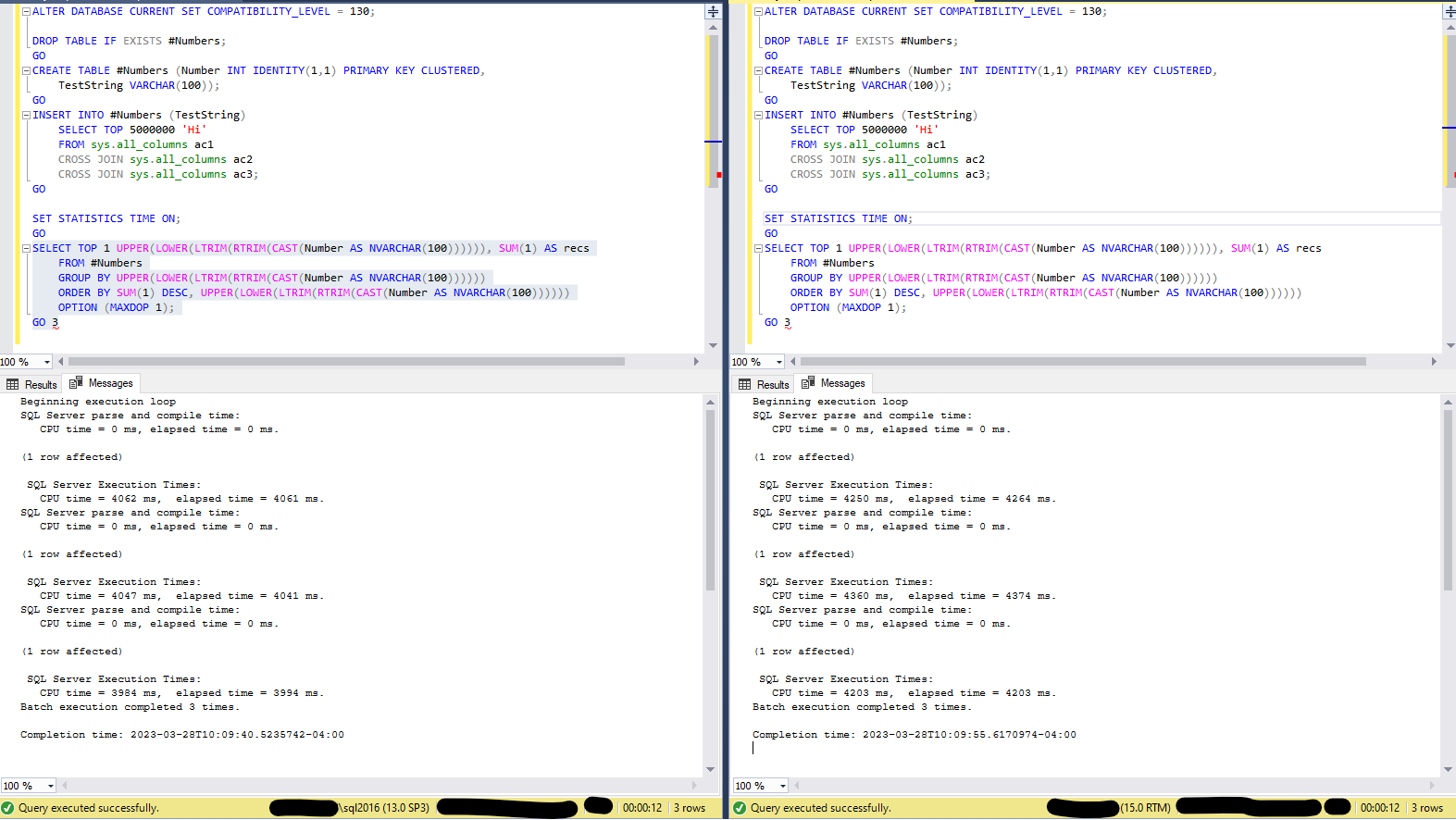Open the left editor's 100 % zoom dropdown
1456x820 pixels.
tap(47, 362)
